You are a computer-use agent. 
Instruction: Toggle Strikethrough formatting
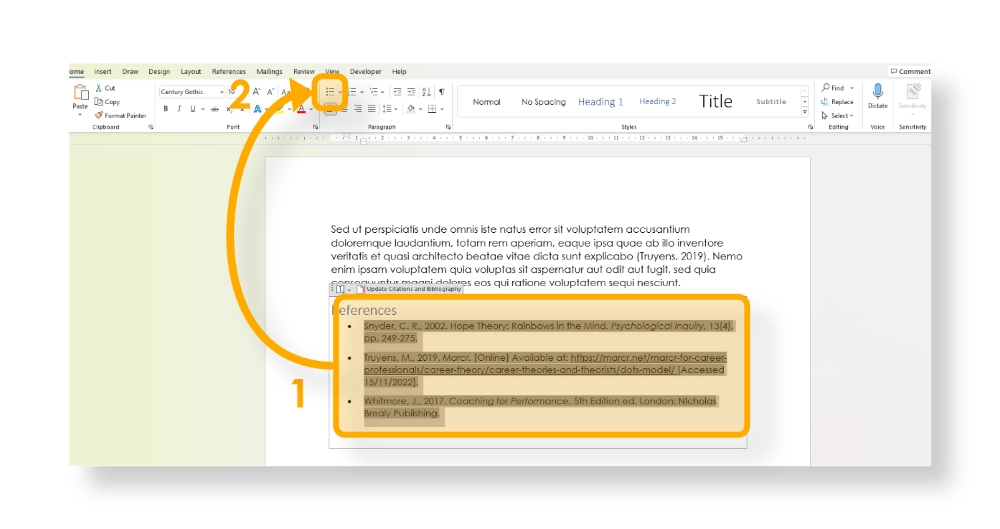(x=214, y=108)
